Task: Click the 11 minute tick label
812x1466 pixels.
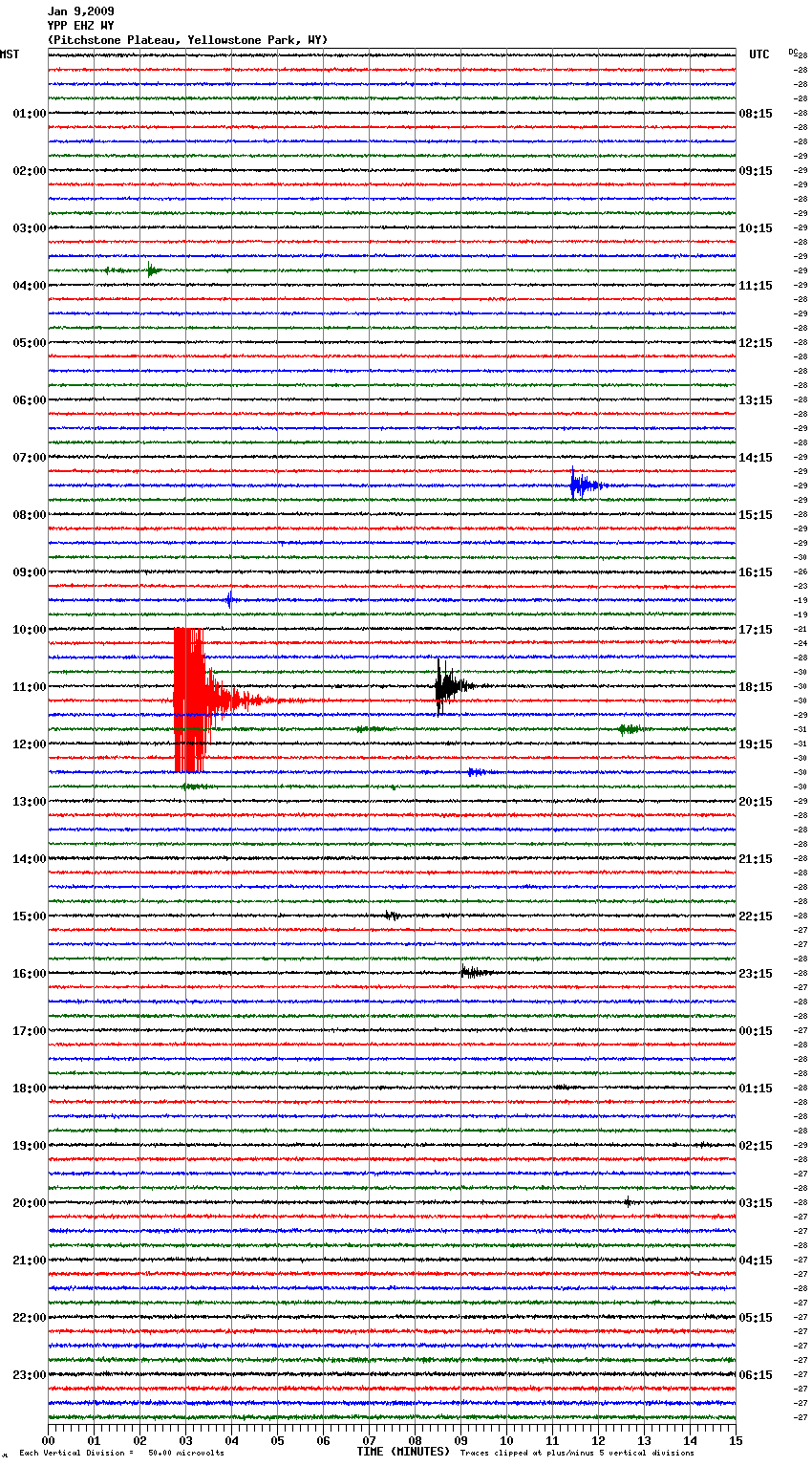Action: pyautogui.click(x=552, y=1440)
